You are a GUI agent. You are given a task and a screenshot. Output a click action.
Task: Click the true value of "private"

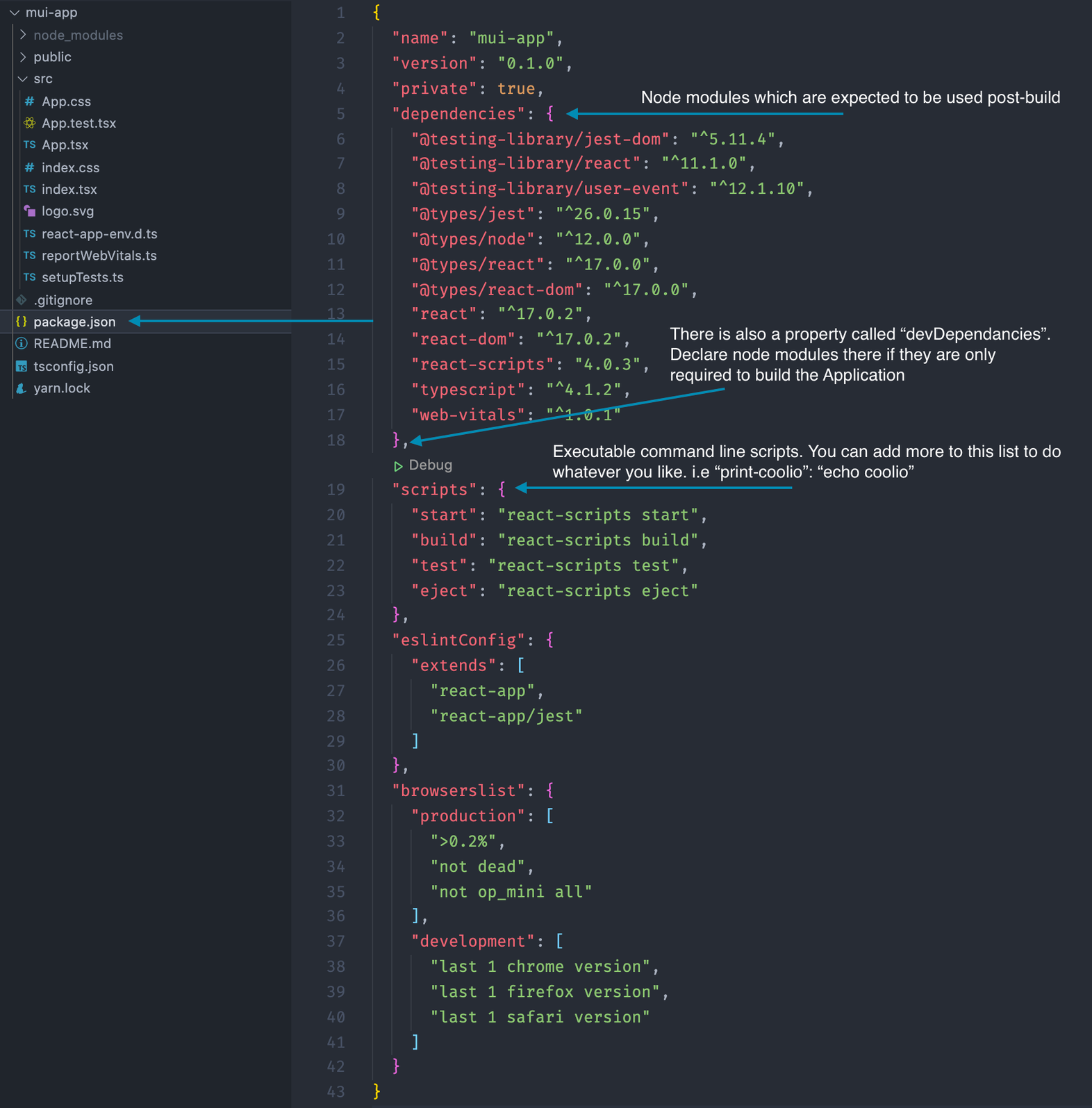pyautogui.click(x=517, y=88)
